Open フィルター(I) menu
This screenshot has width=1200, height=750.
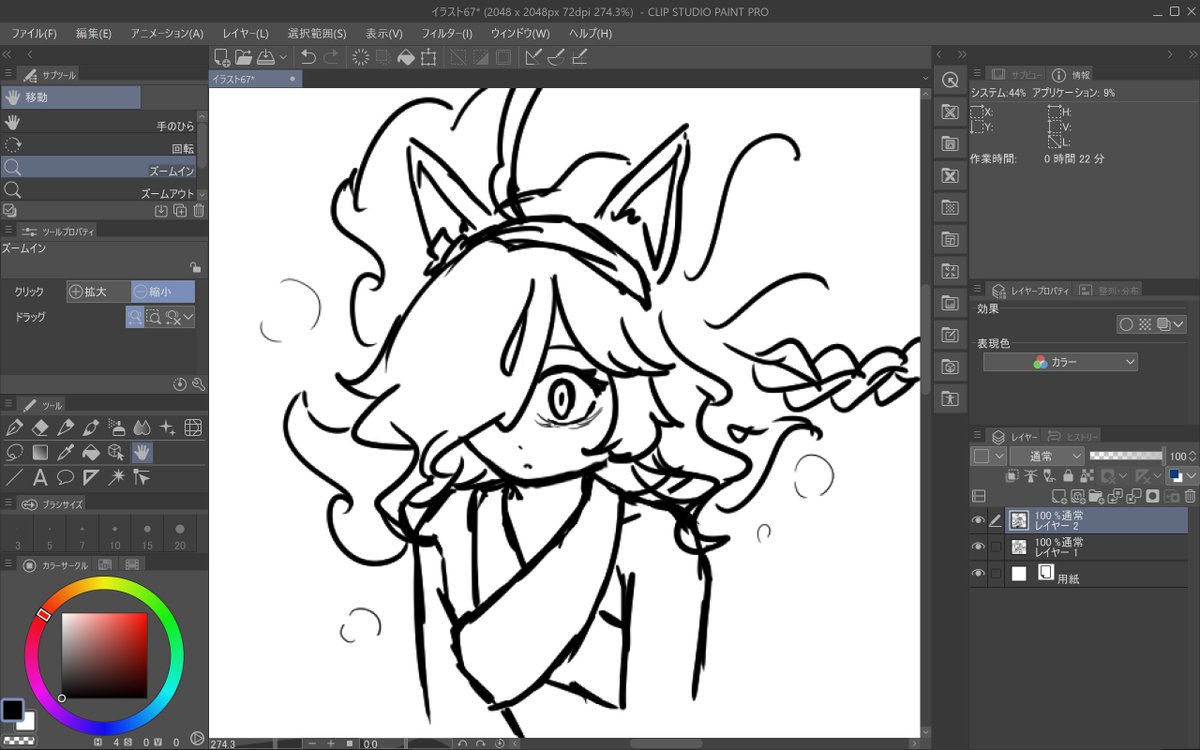pyautogui.click(x=447, y=33)
